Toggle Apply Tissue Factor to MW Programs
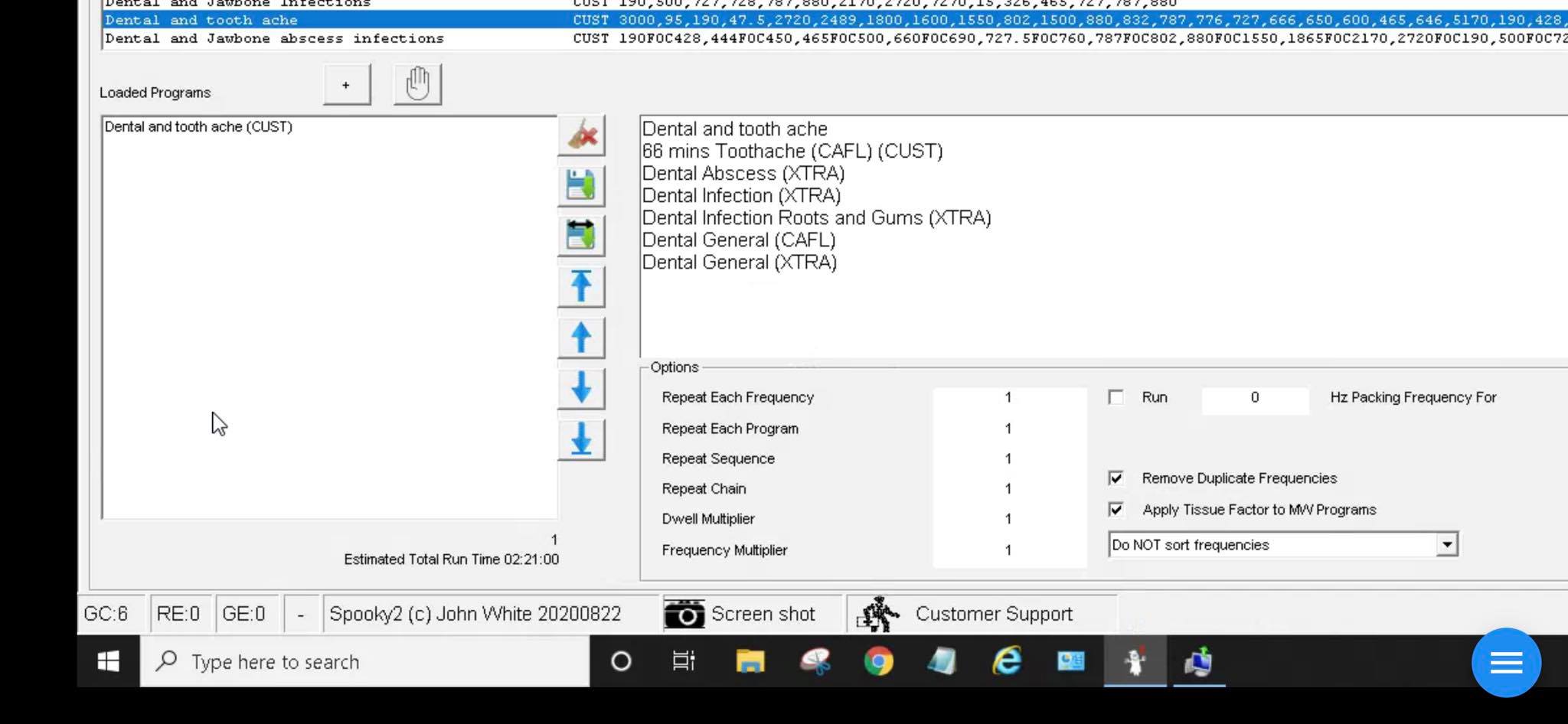 [x=1116, y=510]
